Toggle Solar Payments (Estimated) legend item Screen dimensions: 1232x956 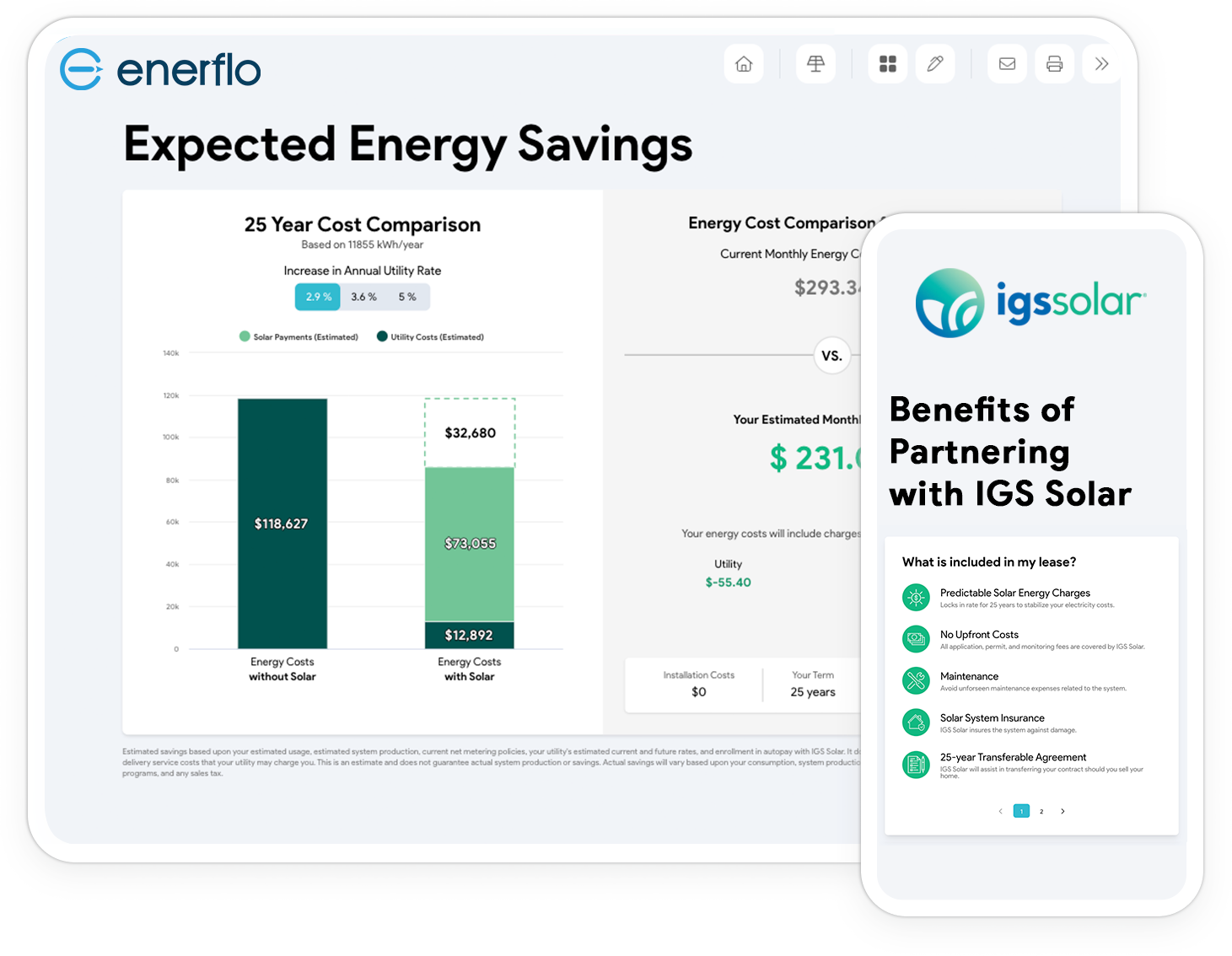tap(299, 336)
